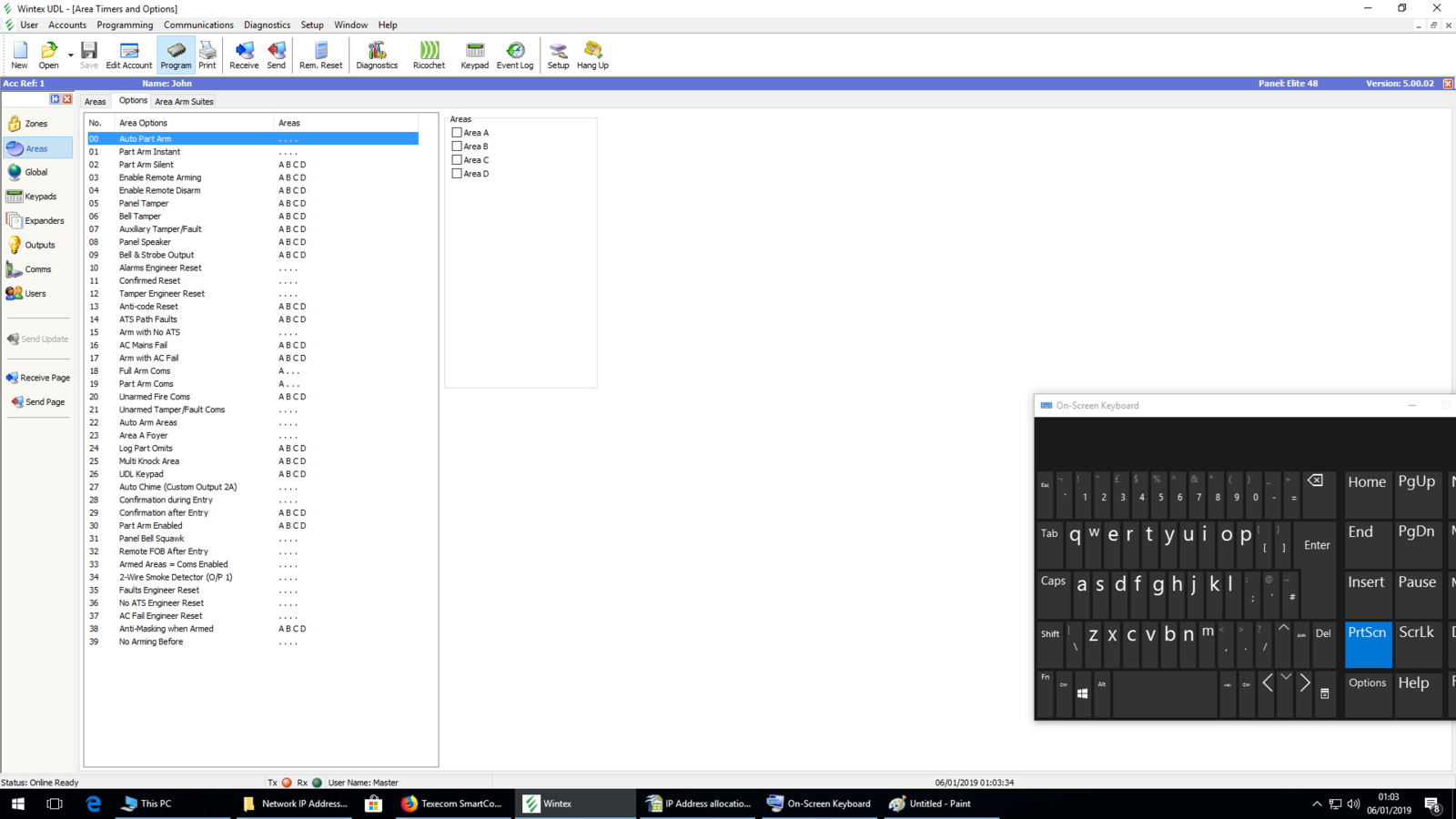The image size is (1456, 819).
Task: Click Options on the On-Screen Keyboard
Action: tap(1368, 693)
